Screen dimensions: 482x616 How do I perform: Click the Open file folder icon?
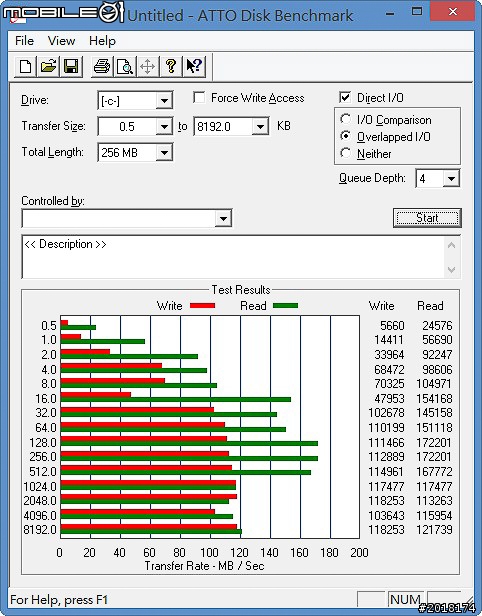(x=48, y=66)
